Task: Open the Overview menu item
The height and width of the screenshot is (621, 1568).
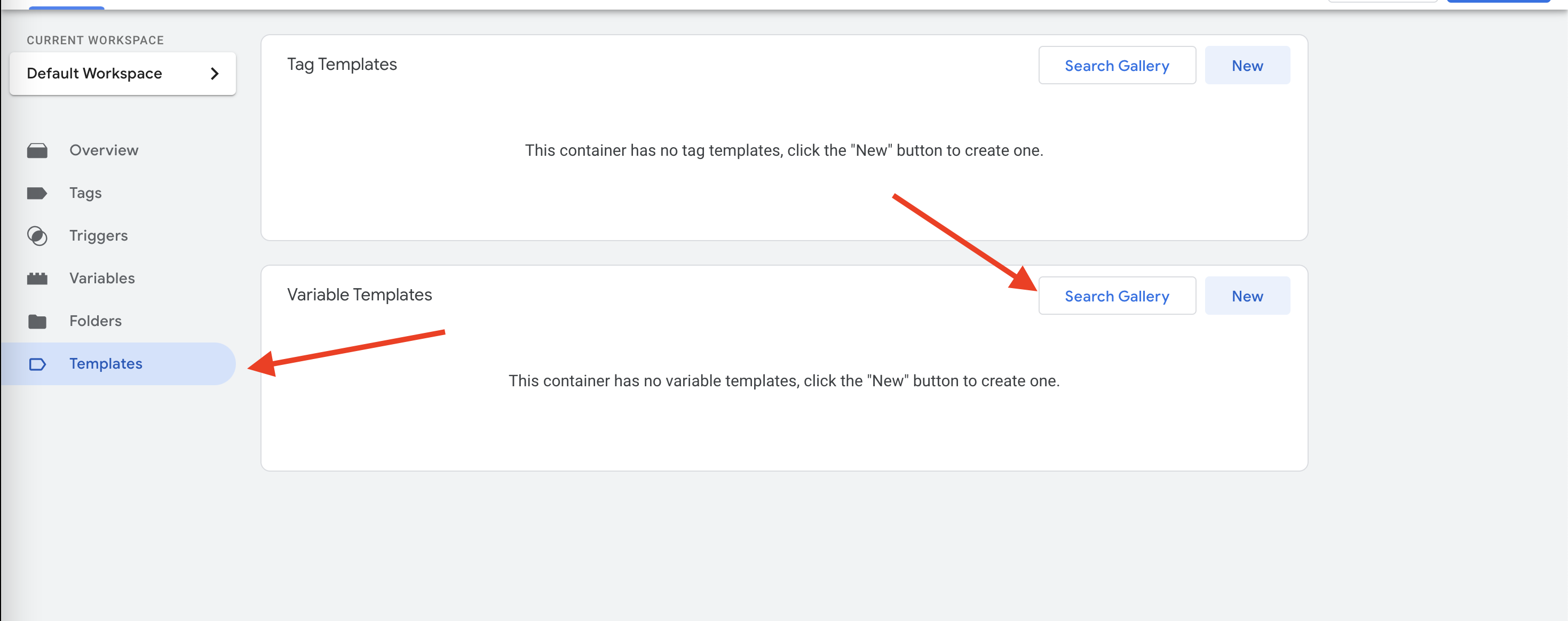Action: click(104, 150)
